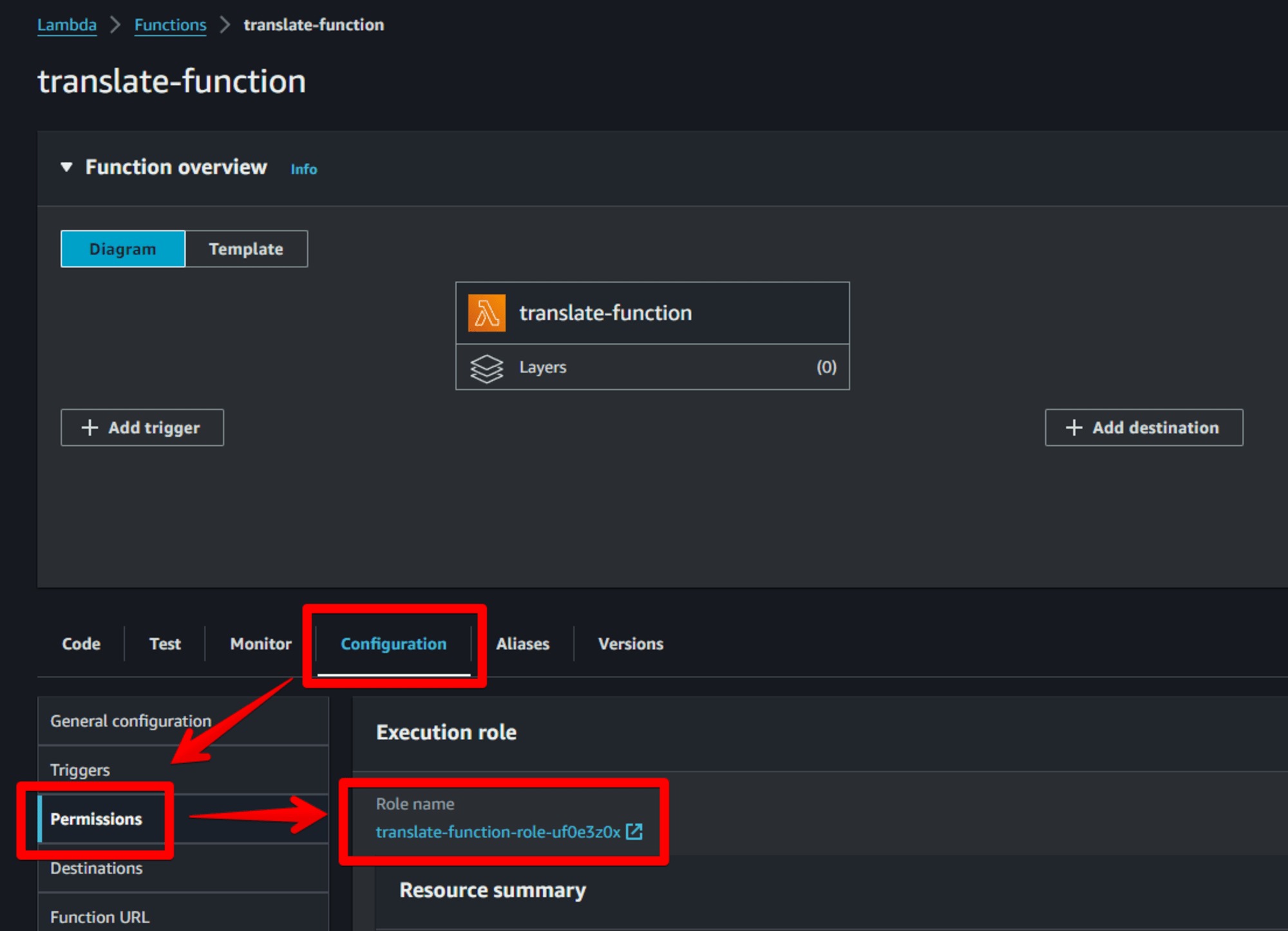Image resolution: width=1288 pixels, height=931 pixels.
Task: Select Triggers in the side menu
Action: coord(184,770)
